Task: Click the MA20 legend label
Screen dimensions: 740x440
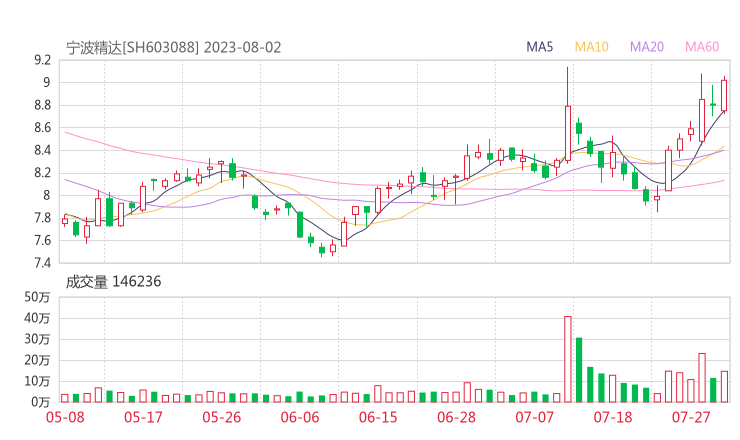Action: click(x=647, y=47)
